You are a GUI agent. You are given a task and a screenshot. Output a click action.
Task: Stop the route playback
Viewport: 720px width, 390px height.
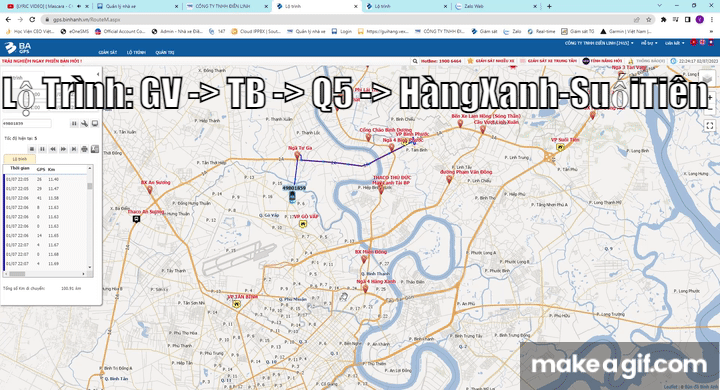[x=32, y=149]
